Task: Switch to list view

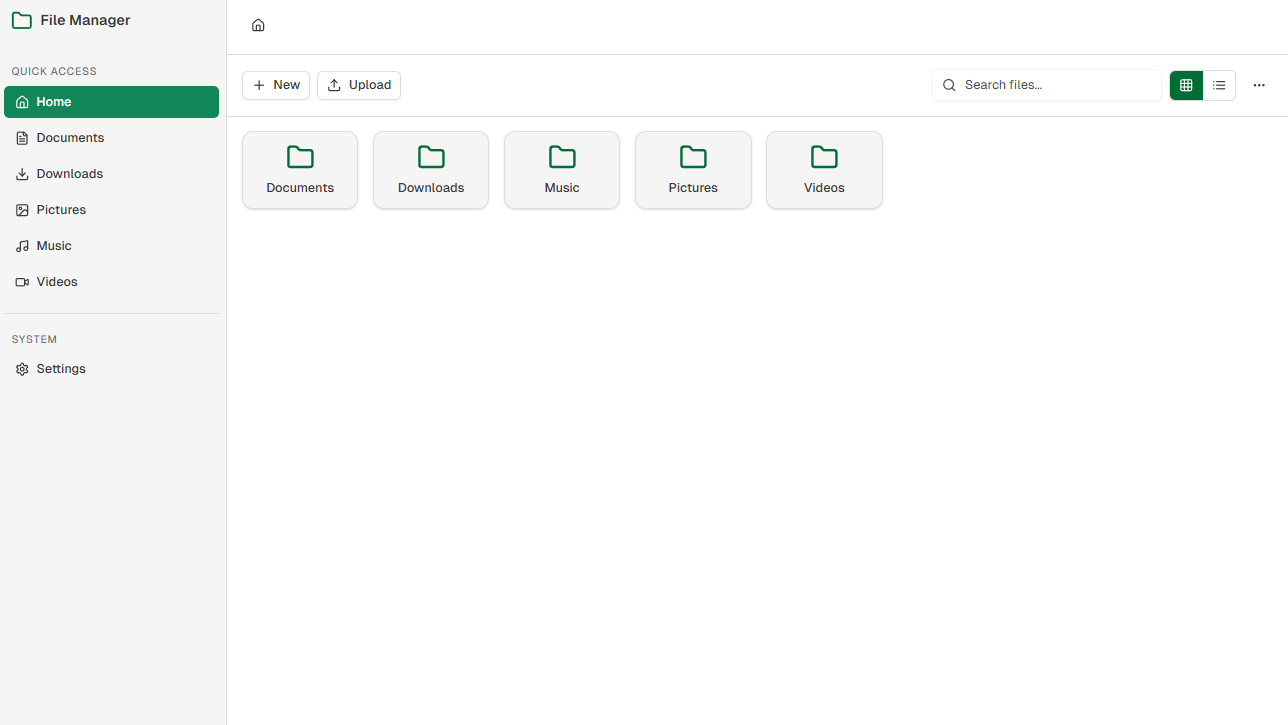Action: pyautogui.click(x=1219, y=85)
